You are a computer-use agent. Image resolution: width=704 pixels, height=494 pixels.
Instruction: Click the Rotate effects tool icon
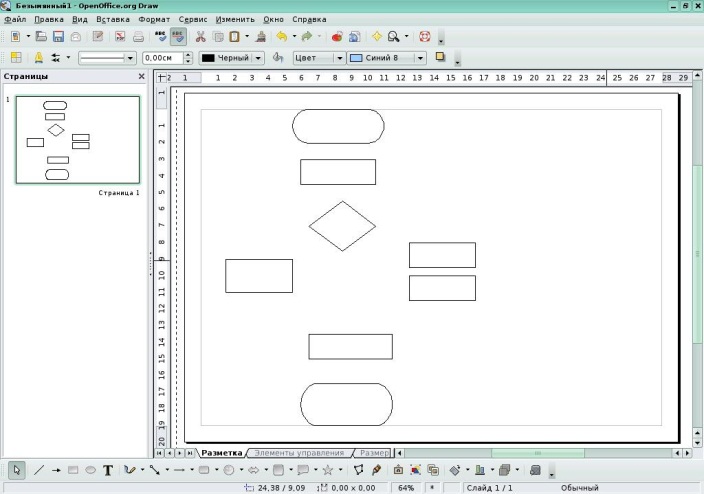click(x=455, y=470)
